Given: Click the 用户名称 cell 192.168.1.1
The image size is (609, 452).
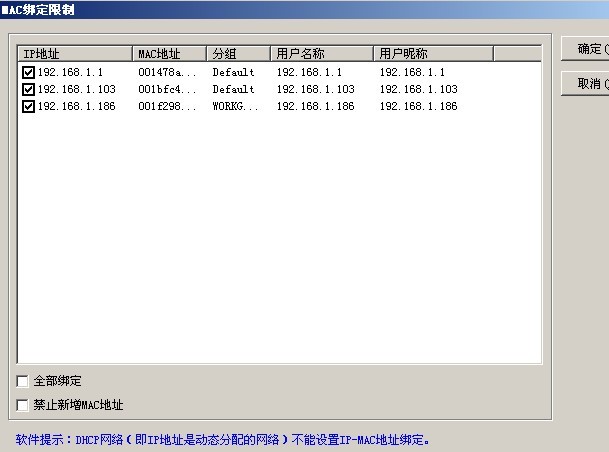Looking at the screenshot, I should pos(309,72).
